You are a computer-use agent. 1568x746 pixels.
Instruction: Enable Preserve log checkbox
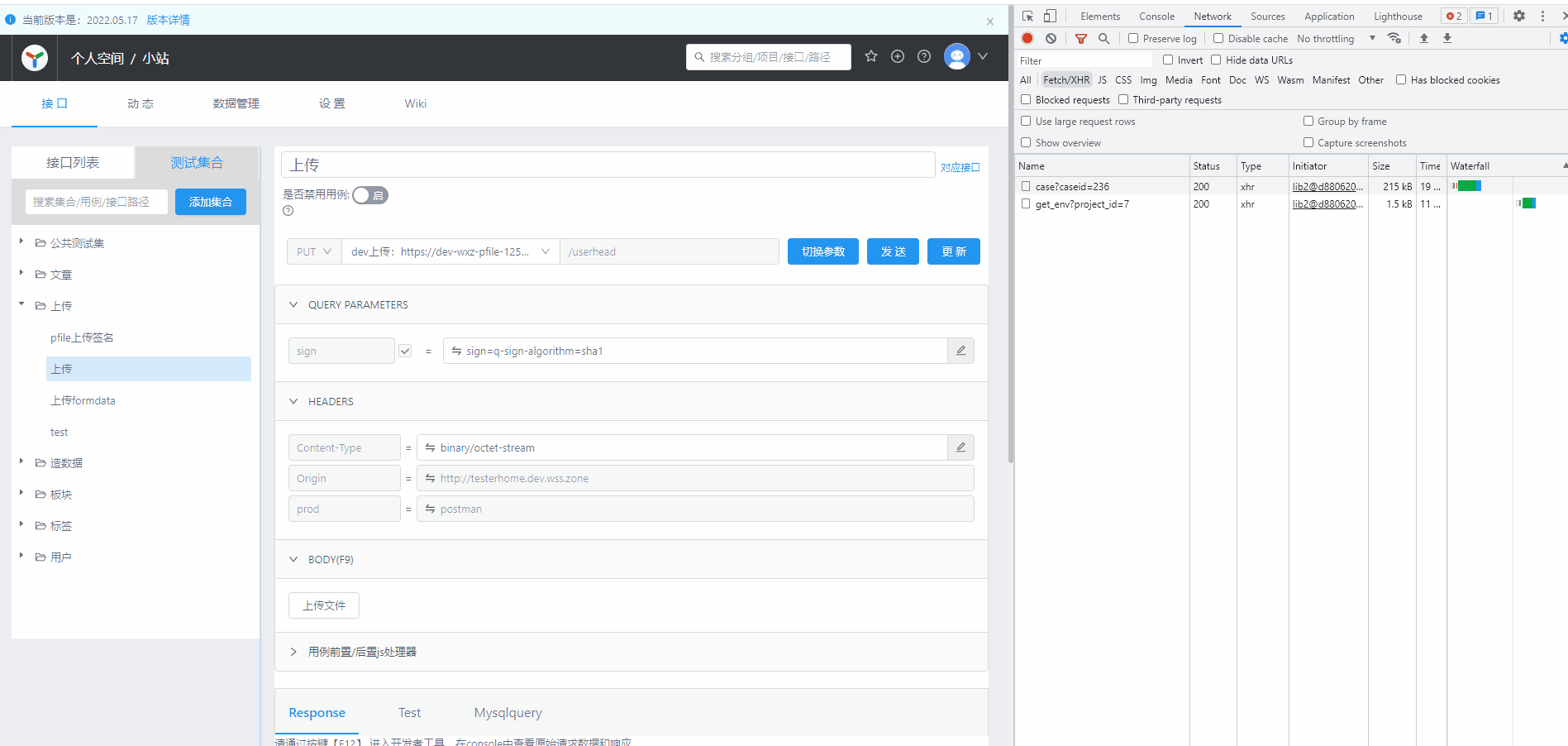pyautogui.click(x=1133, y=38)
